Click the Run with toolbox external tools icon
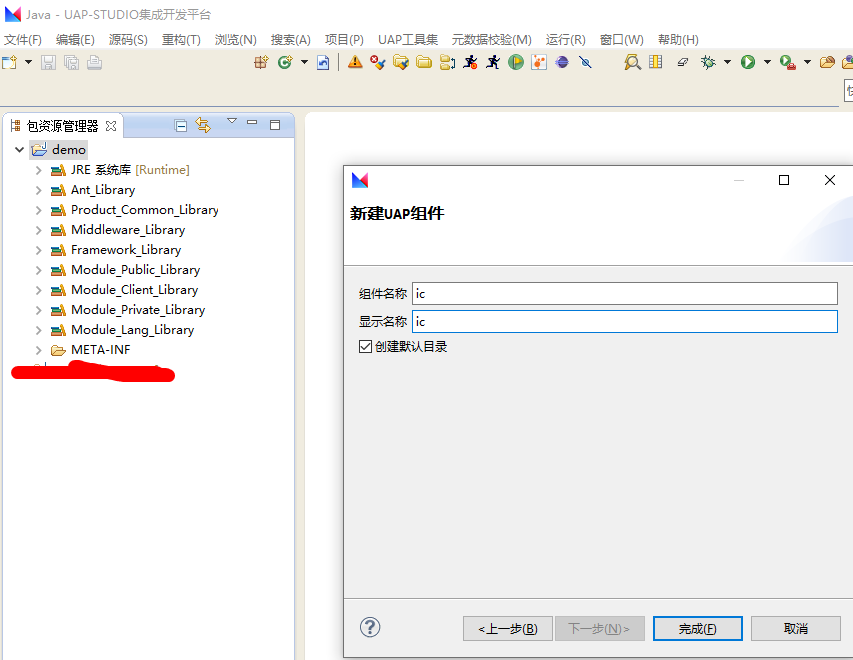The image size is (853, 660). coord(788,62)
